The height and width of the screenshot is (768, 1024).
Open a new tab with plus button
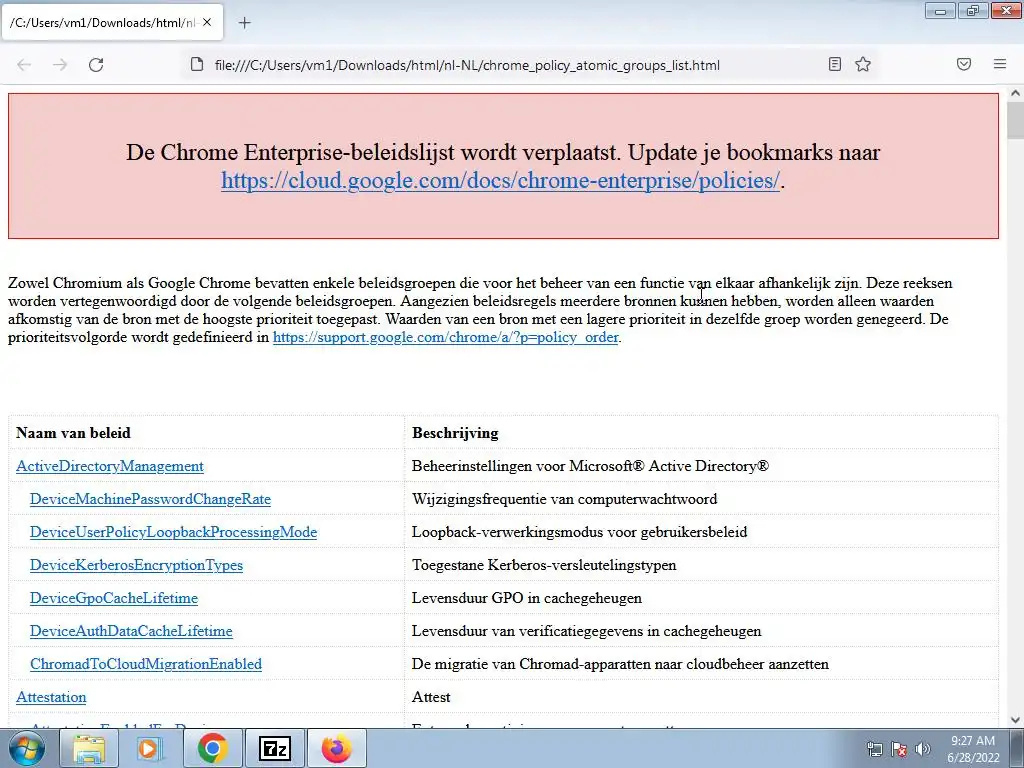244,23
